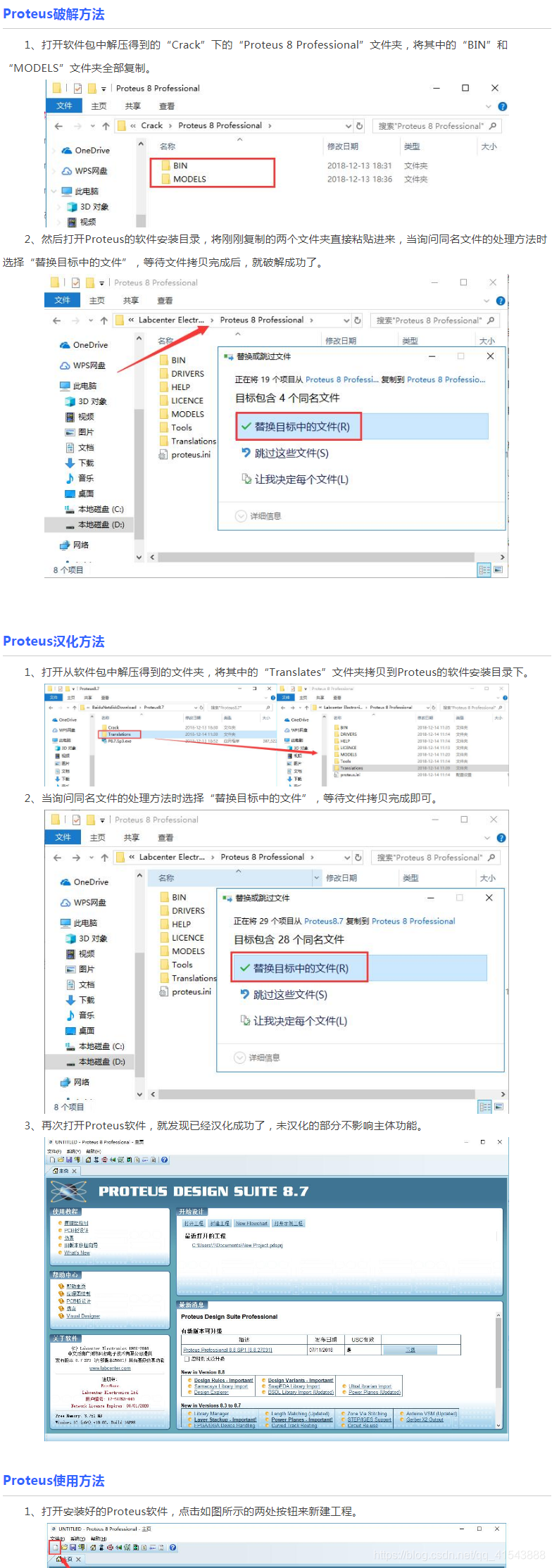Image resolution: width=552 pixels, height=1568 pixels.
Task: Open recent locations dropdown in the Crack-path Explorer window
Action: click(x=92, y=126)
